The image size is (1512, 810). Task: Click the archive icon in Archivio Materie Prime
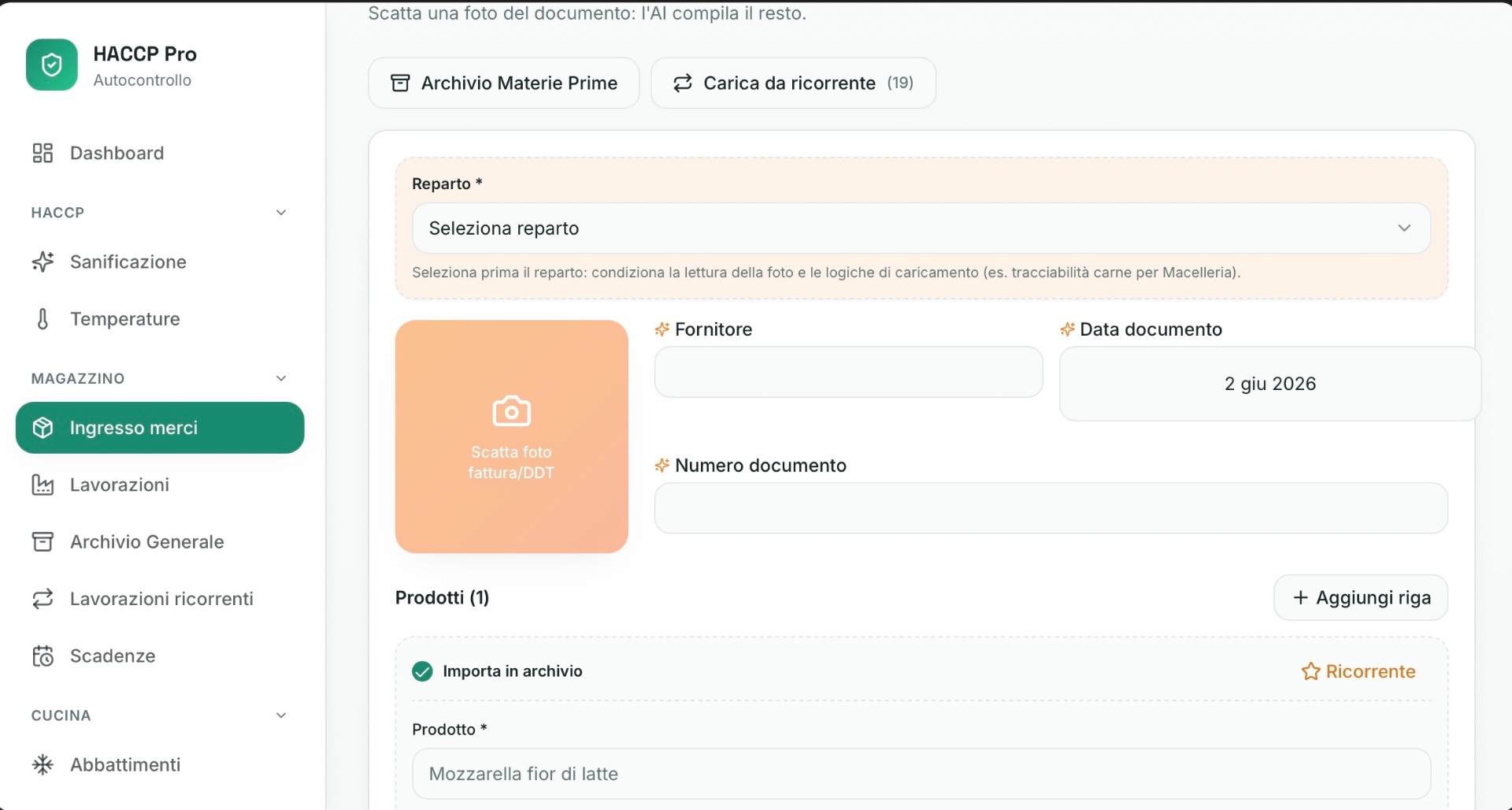coord(400,83)
